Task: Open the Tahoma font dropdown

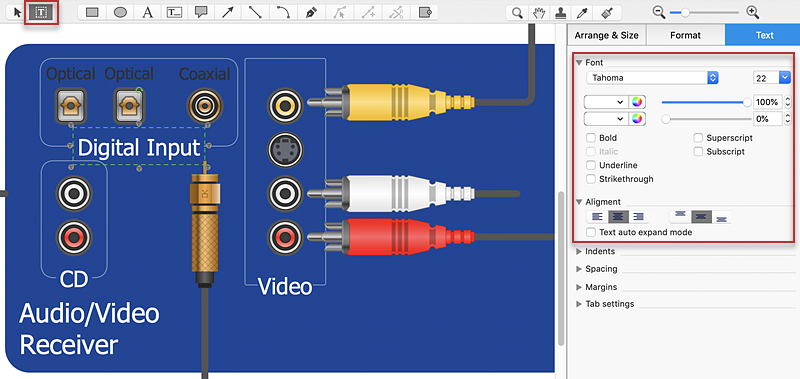Action: (653, 78)
